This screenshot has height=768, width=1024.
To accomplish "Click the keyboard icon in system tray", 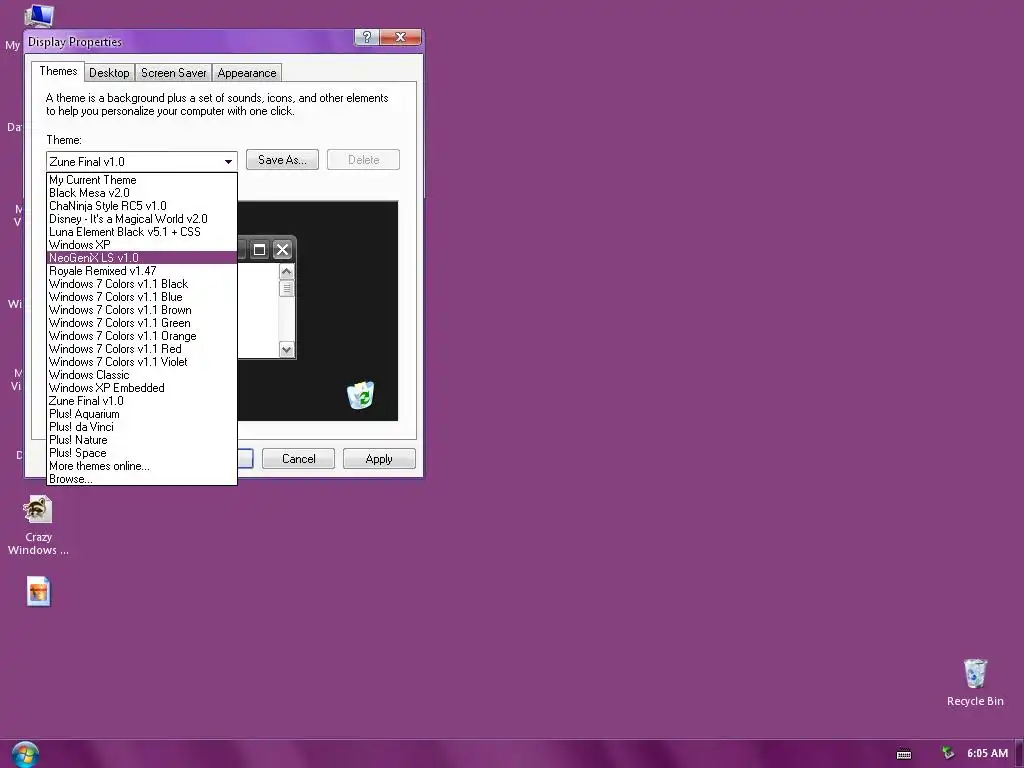I will [904, 754].
